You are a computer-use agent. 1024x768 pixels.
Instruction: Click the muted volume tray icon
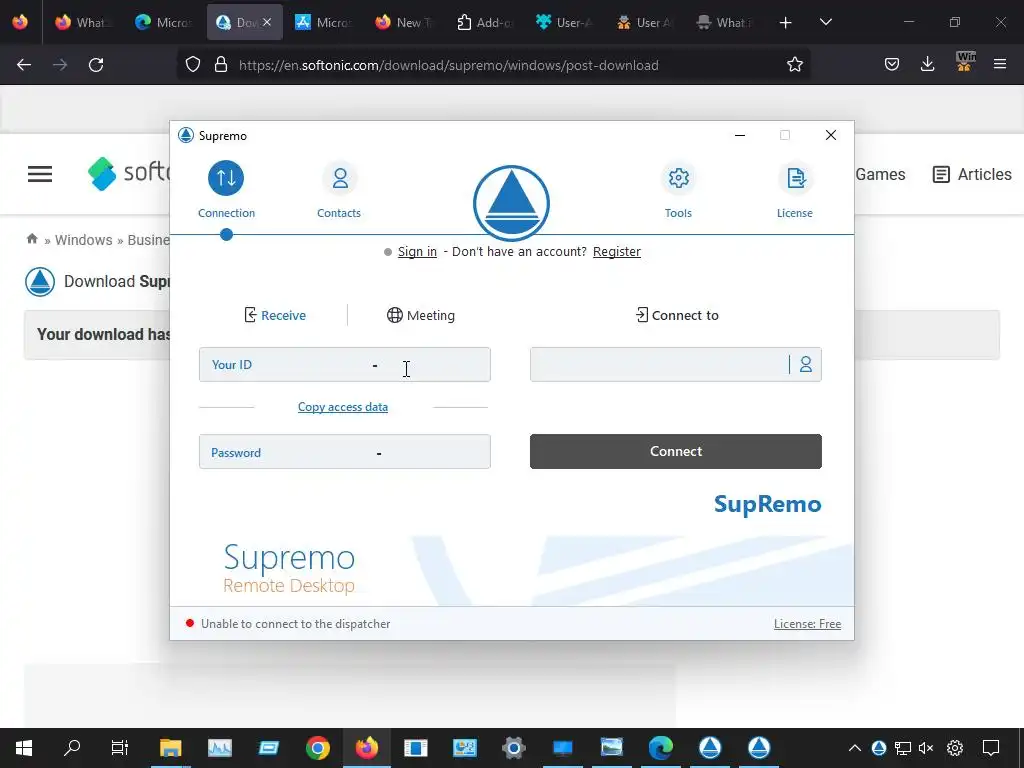tap(926, 748)
